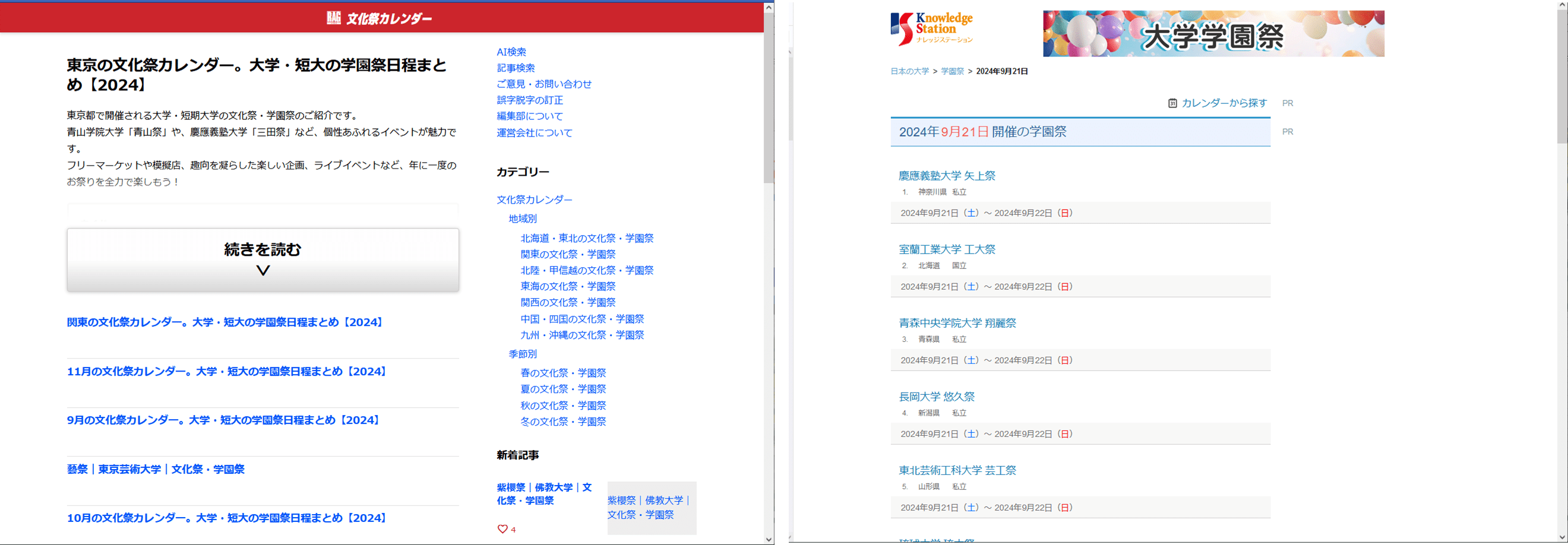Open 関西の文化祭・学園祭 category
Screen dimensions: 1568x545
tap(568, 302)
